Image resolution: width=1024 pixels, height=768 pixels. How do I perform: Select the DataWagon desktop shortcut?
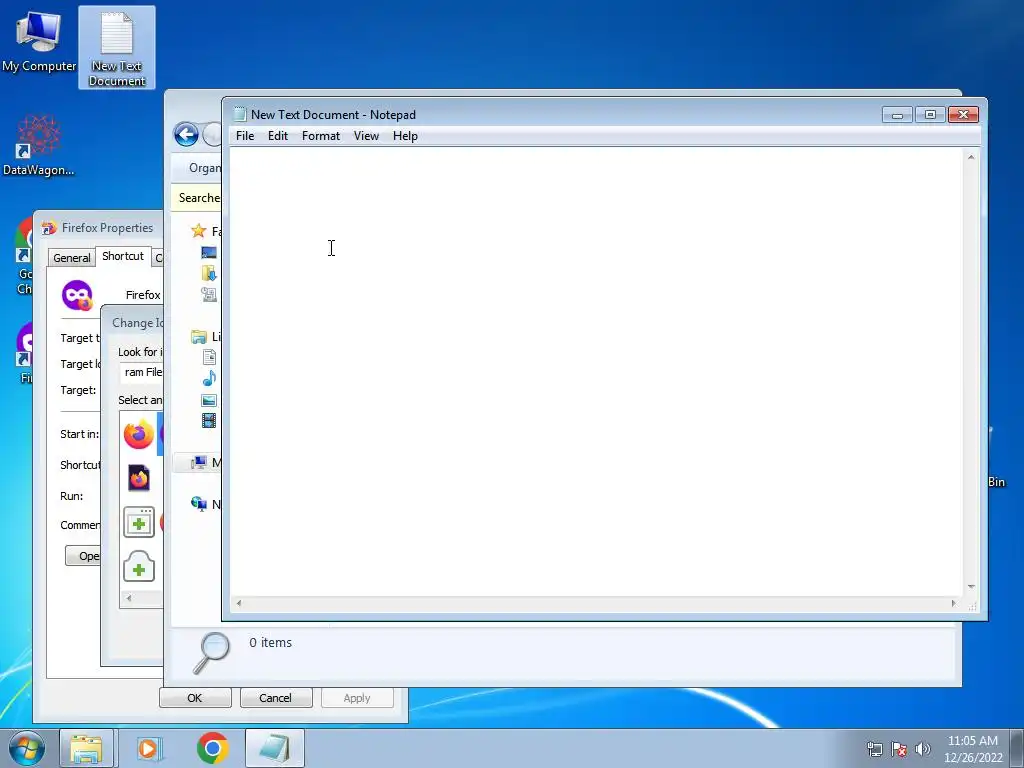[x=39, y=145]
